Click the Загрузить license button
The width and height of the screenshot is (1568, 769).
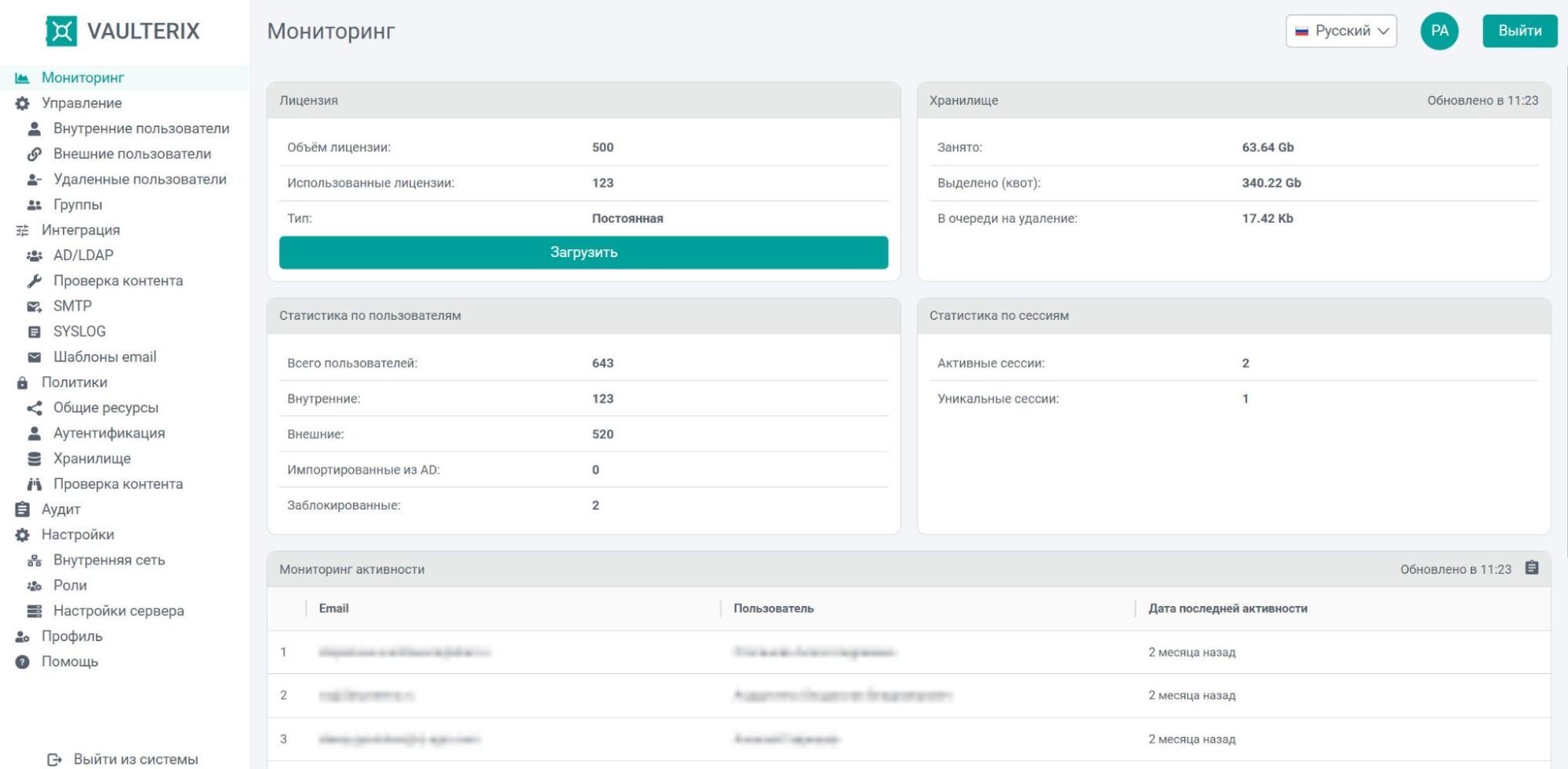[584, 252]
